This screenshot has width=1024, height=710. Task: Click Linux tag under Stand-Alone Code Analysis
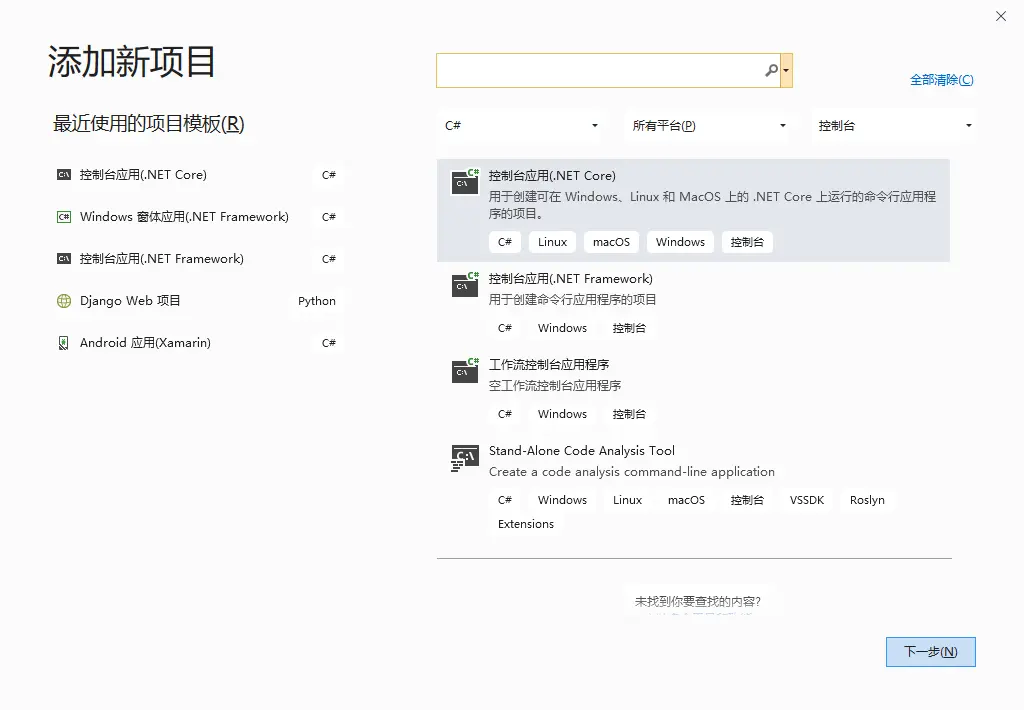pyautogui.click(x=628, y=500)
